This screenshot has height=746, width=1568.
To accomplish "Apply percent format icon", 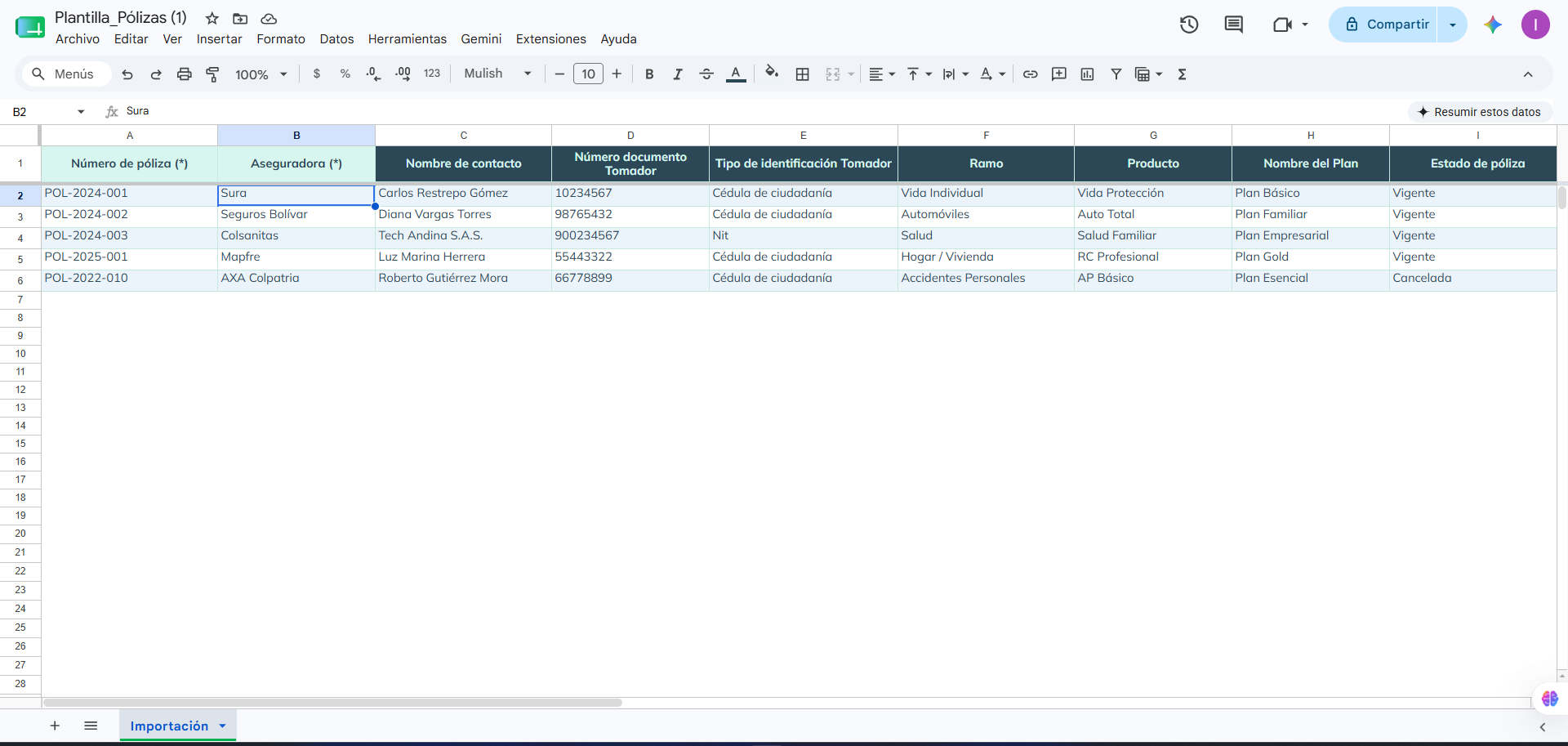I will tap(345, 74).
